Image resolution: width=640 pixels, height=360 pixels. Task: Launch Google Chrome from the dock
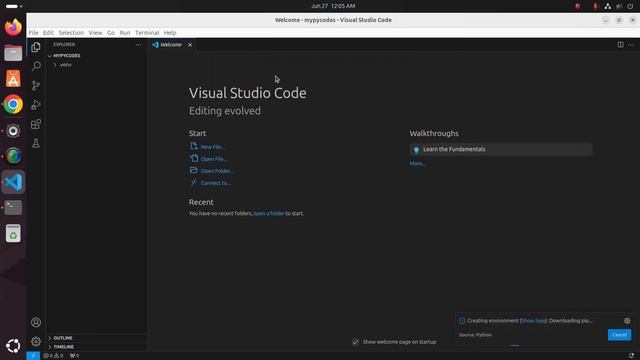coord(13,104)
